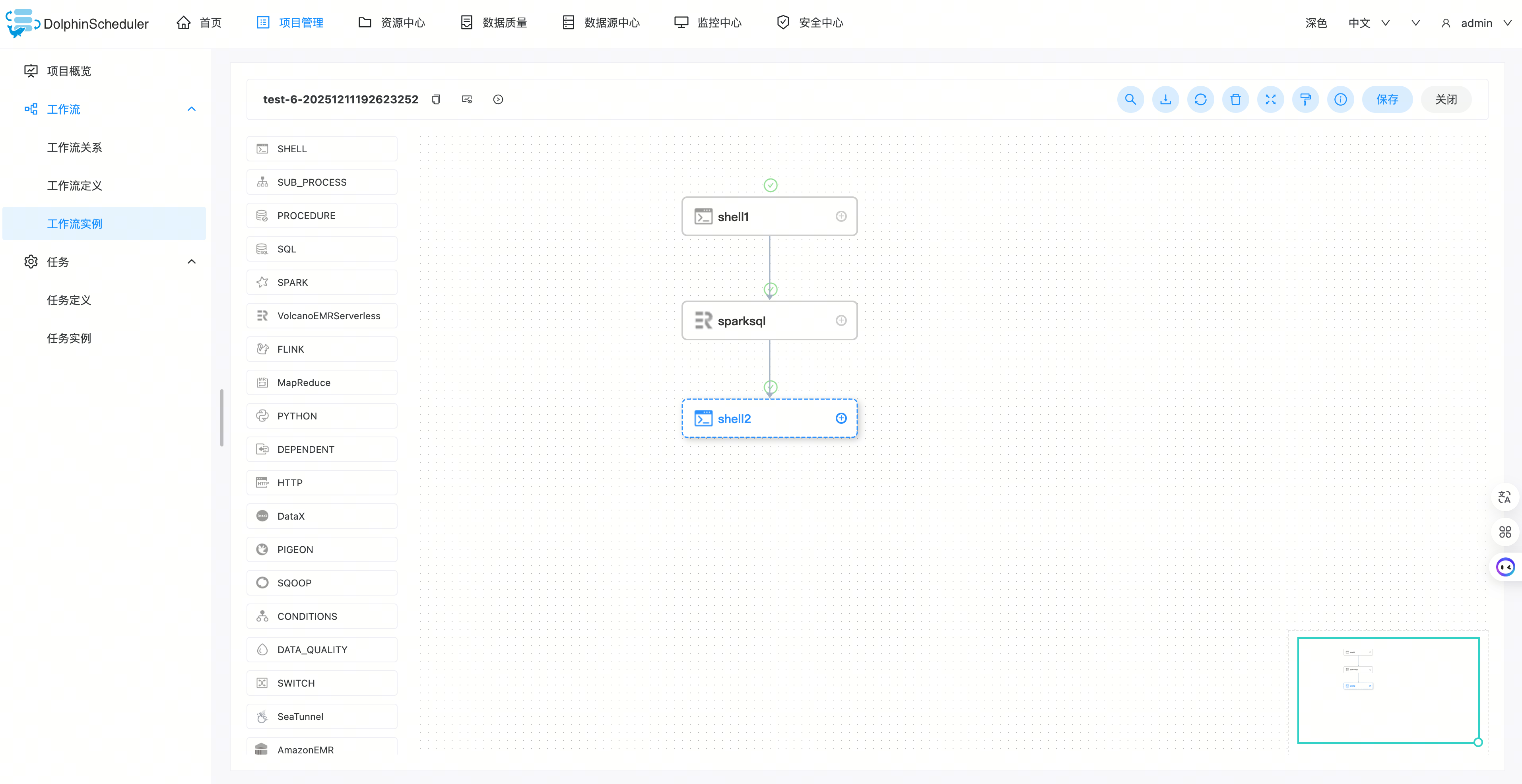Screen dimensions: 1522x784
Task: Click the play icon beside workflow name
Action: tap(498, 99)
